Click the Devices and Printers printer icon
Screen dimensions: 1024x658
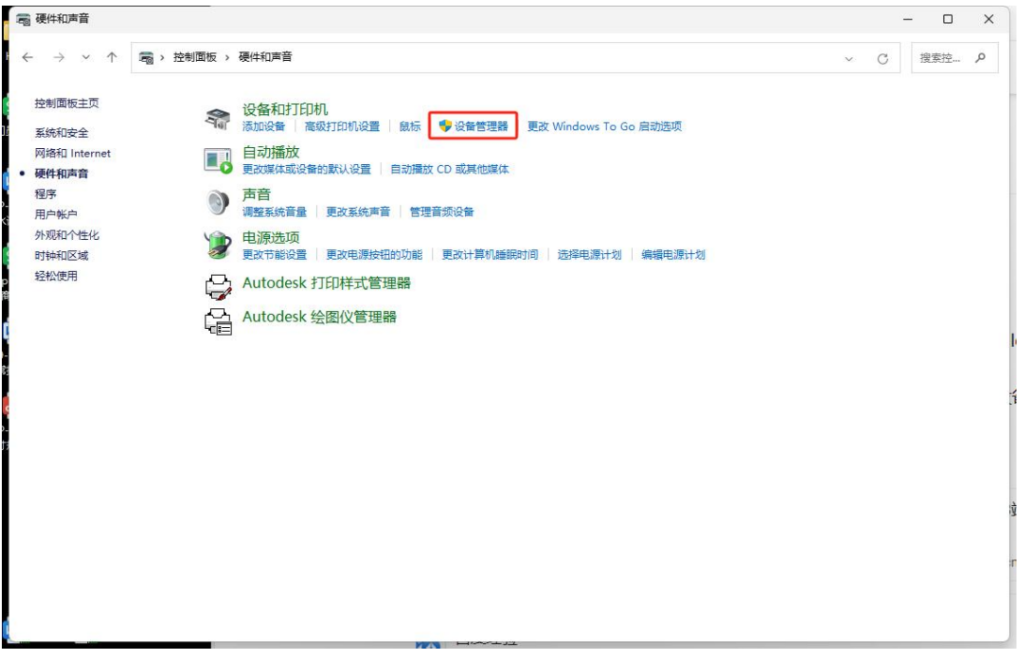pyautogui.click(x=217, y=119)
